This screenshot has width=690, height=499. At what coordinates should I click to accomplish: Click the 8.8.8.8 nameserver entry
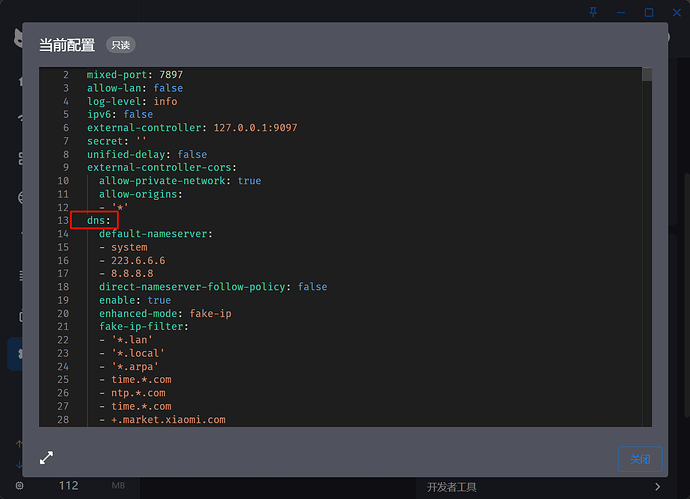coord(132,274)
